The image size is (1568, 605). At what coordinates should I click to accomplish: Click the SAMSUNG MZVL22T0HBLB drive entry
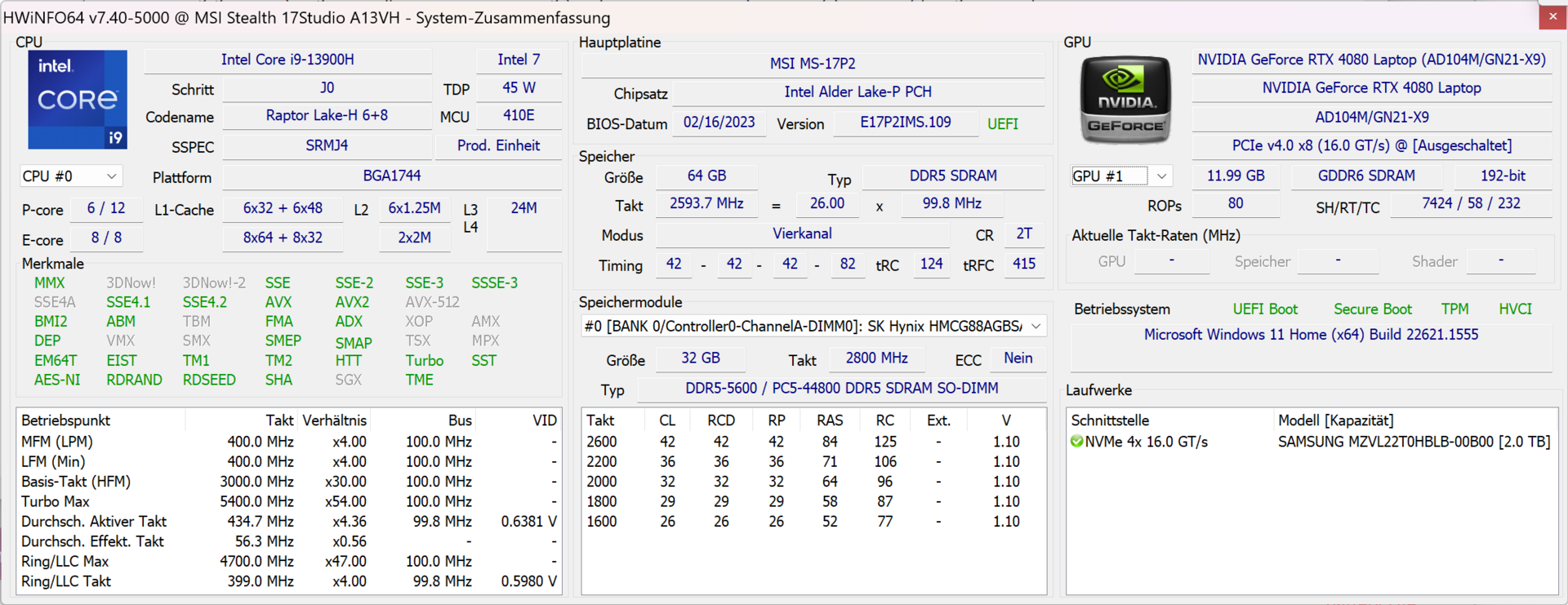pyautogui.click(x=1414, y=442)
